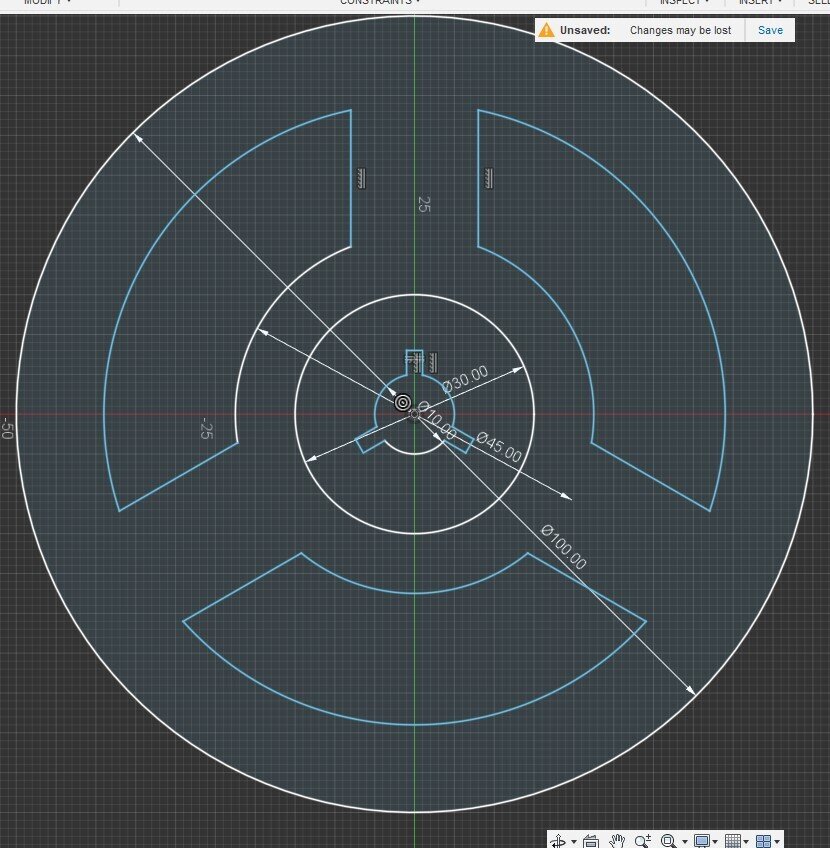Click the Look At icon
830x848 pixels.
tap(591, 842)
